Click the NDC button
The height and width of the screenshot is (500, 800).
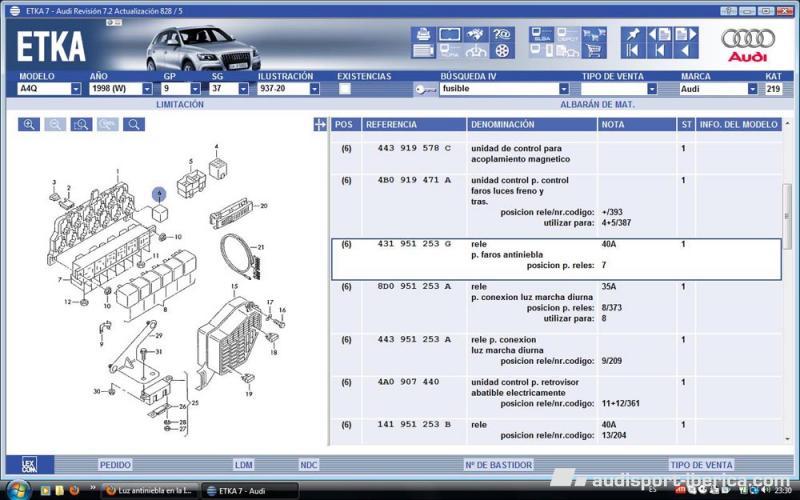pos(309,465)
